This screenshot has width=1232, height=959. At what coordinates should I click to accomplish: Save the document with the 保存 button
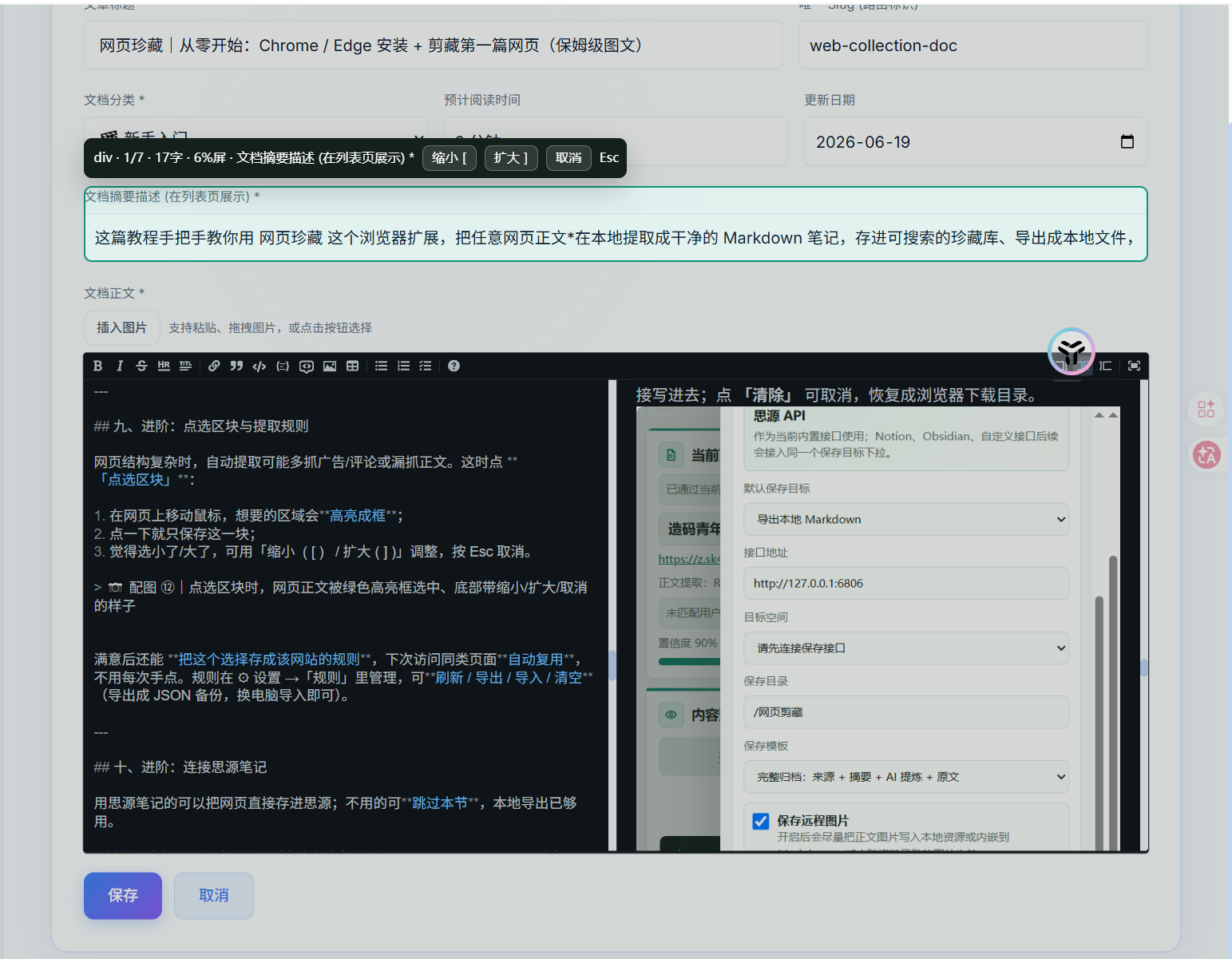123,896
